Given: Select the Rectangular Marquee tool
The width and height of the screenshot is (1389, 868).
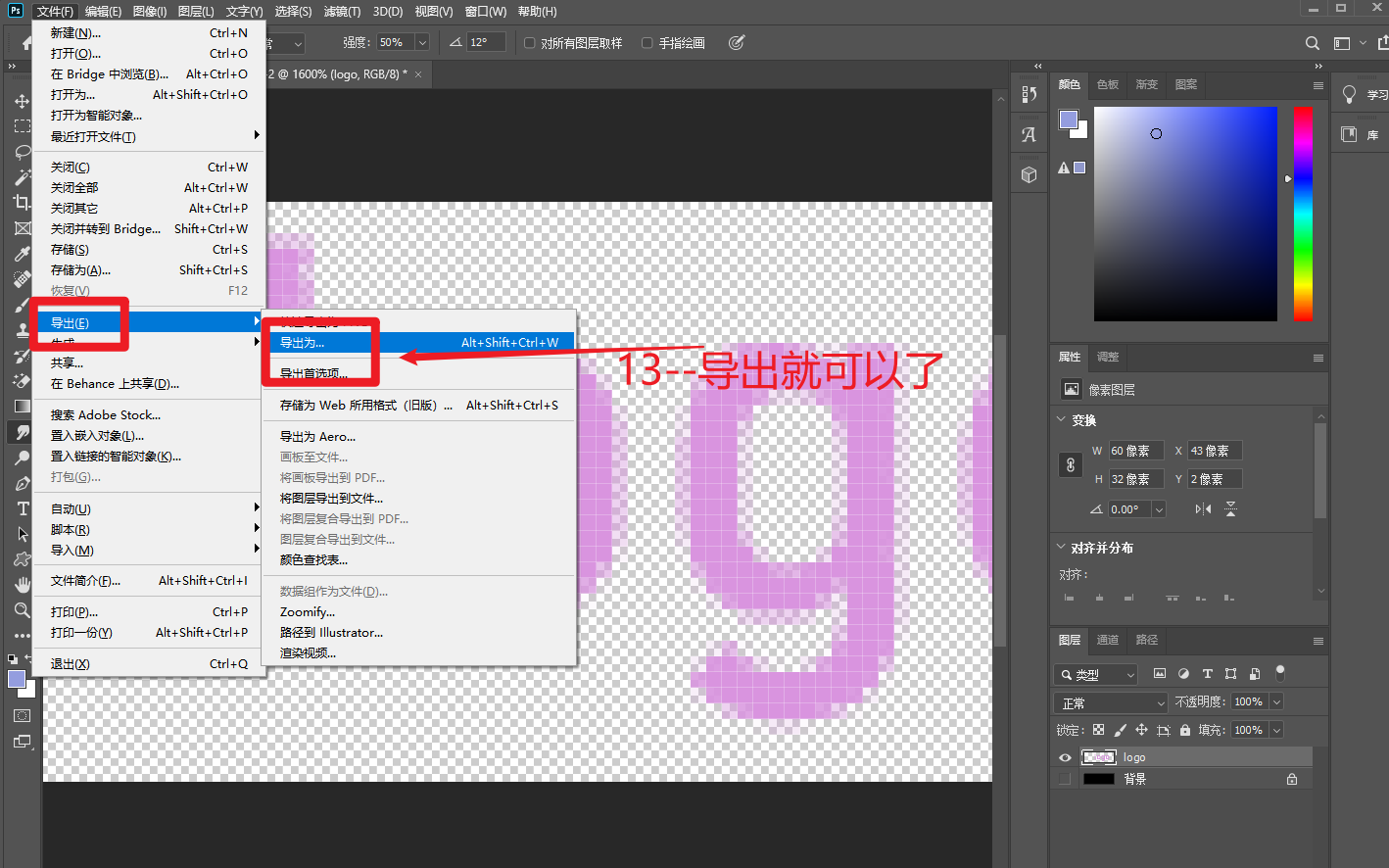Looking at the screenshot, I should 22,126.
